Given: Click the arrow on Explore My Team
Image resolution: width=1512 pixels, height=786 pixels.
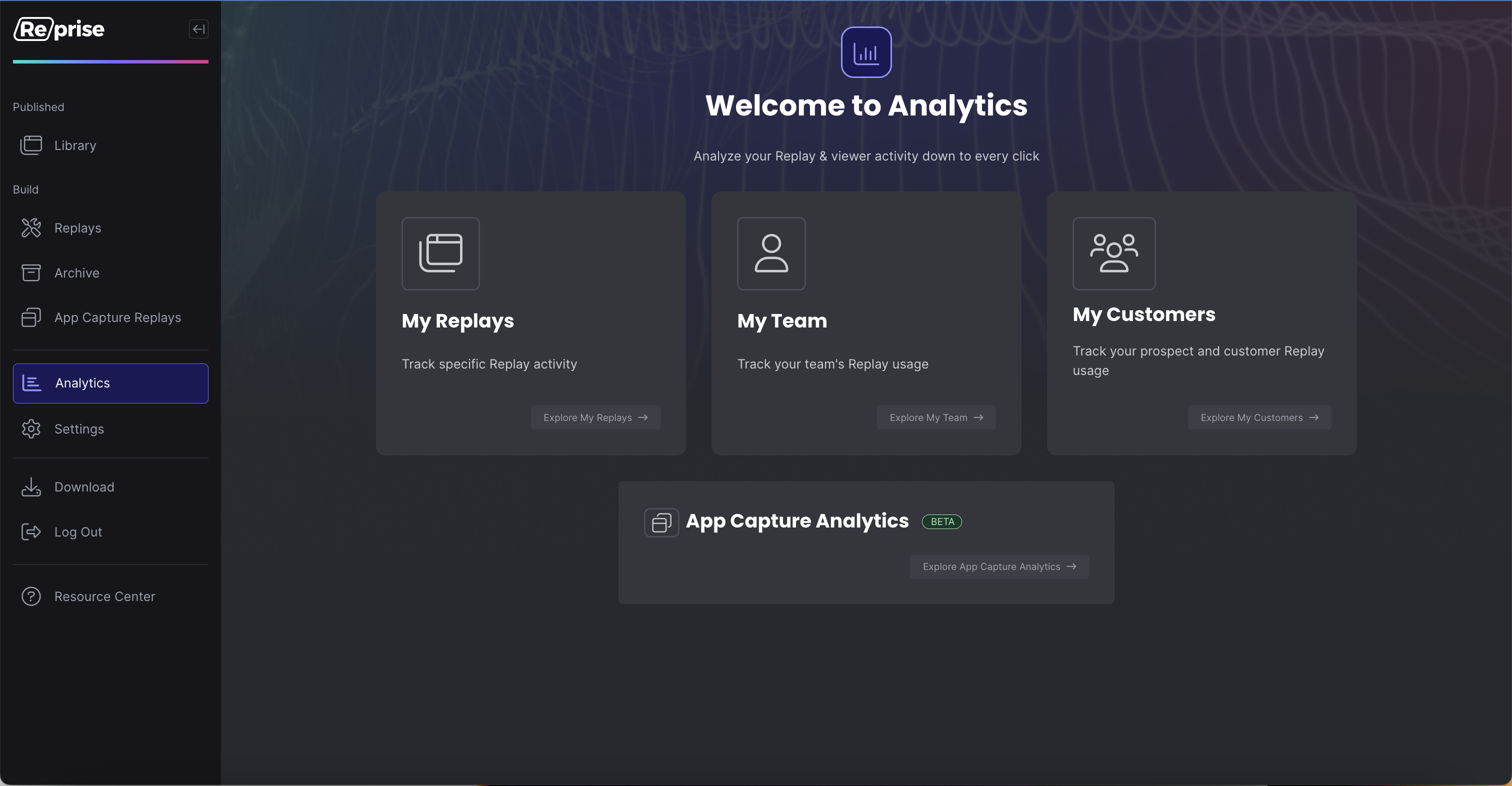Looking at the screenshot, I should pos(978,417).
